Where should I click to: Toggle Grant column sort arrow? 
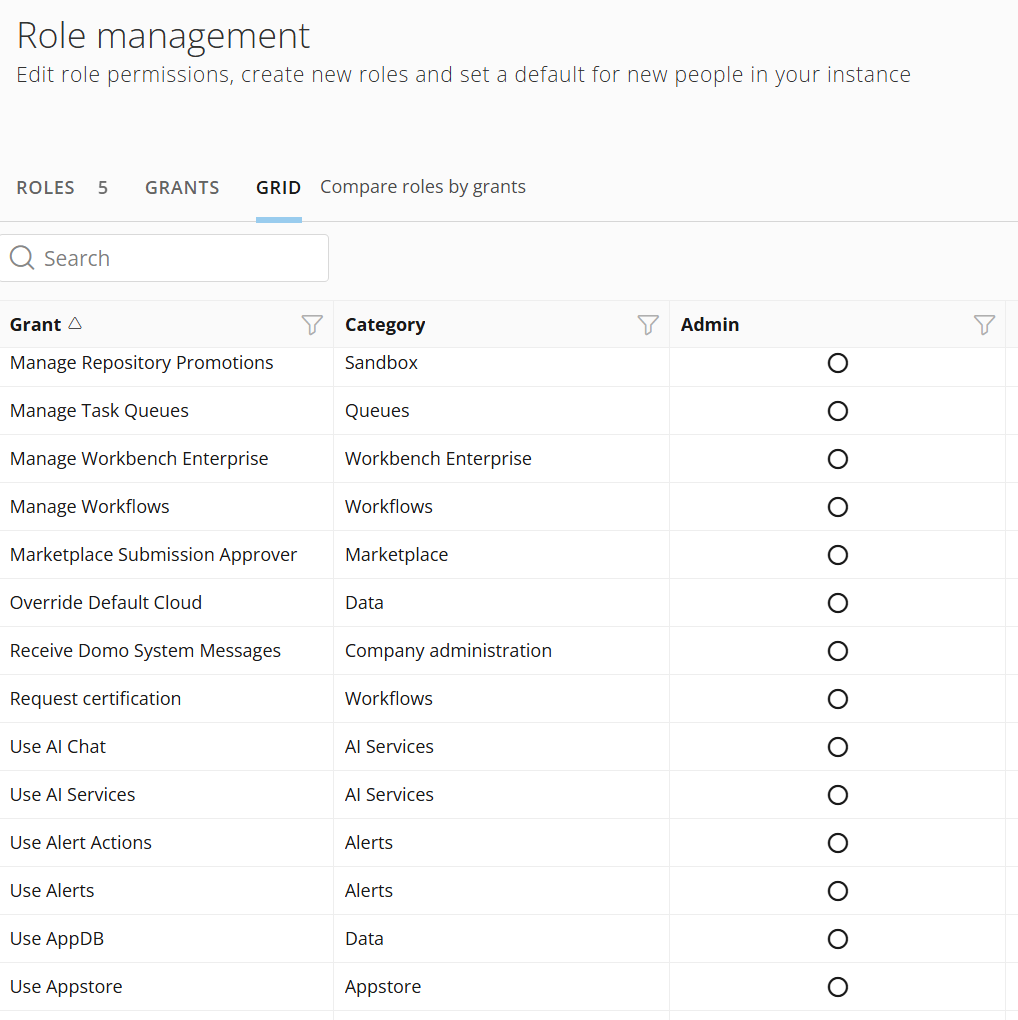coord(75,324)
